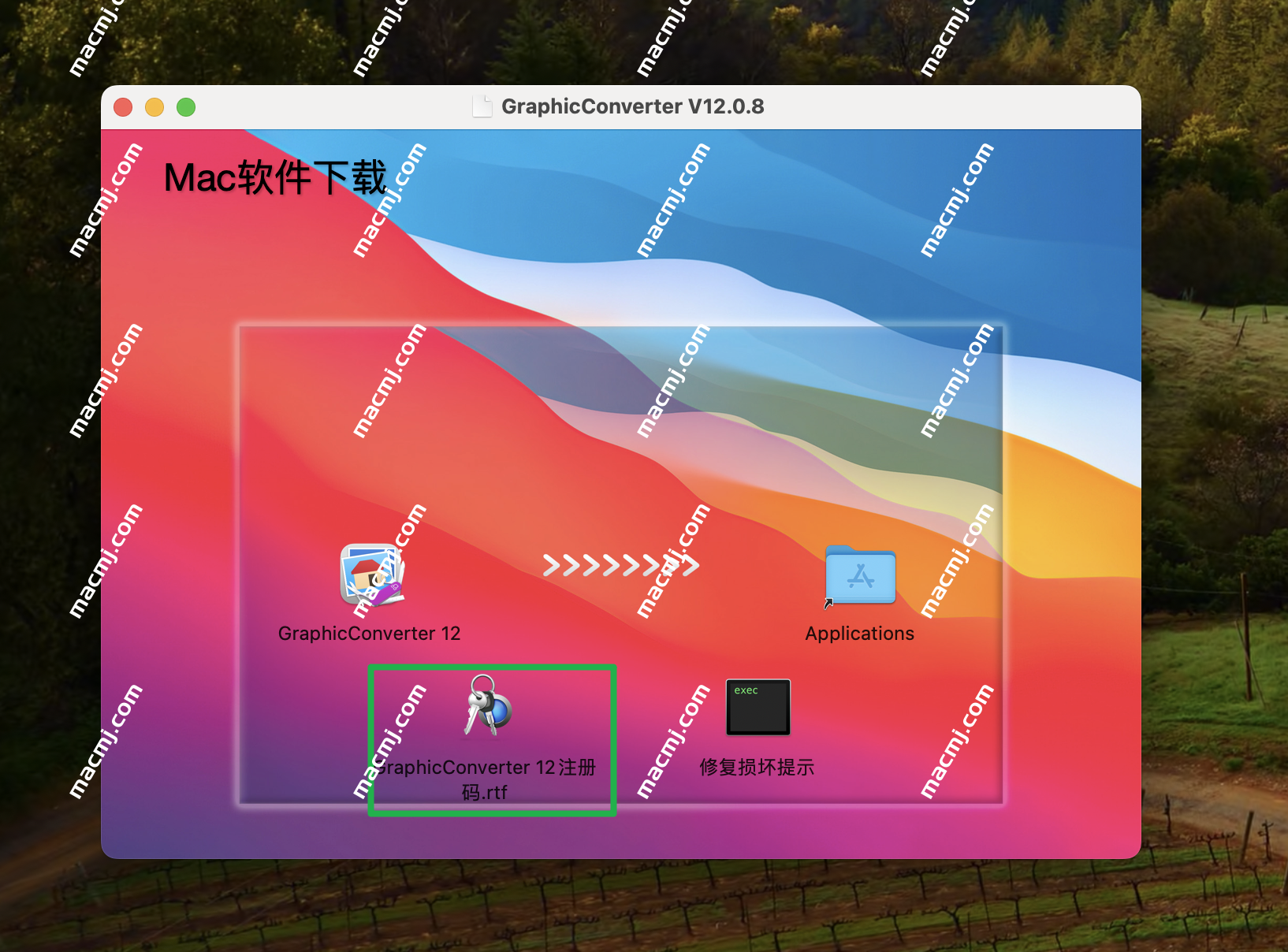The width and height of the screenshot is (1288, 952).
Task: Select the GraphicConverter 12 app icon
Action: 372,575
